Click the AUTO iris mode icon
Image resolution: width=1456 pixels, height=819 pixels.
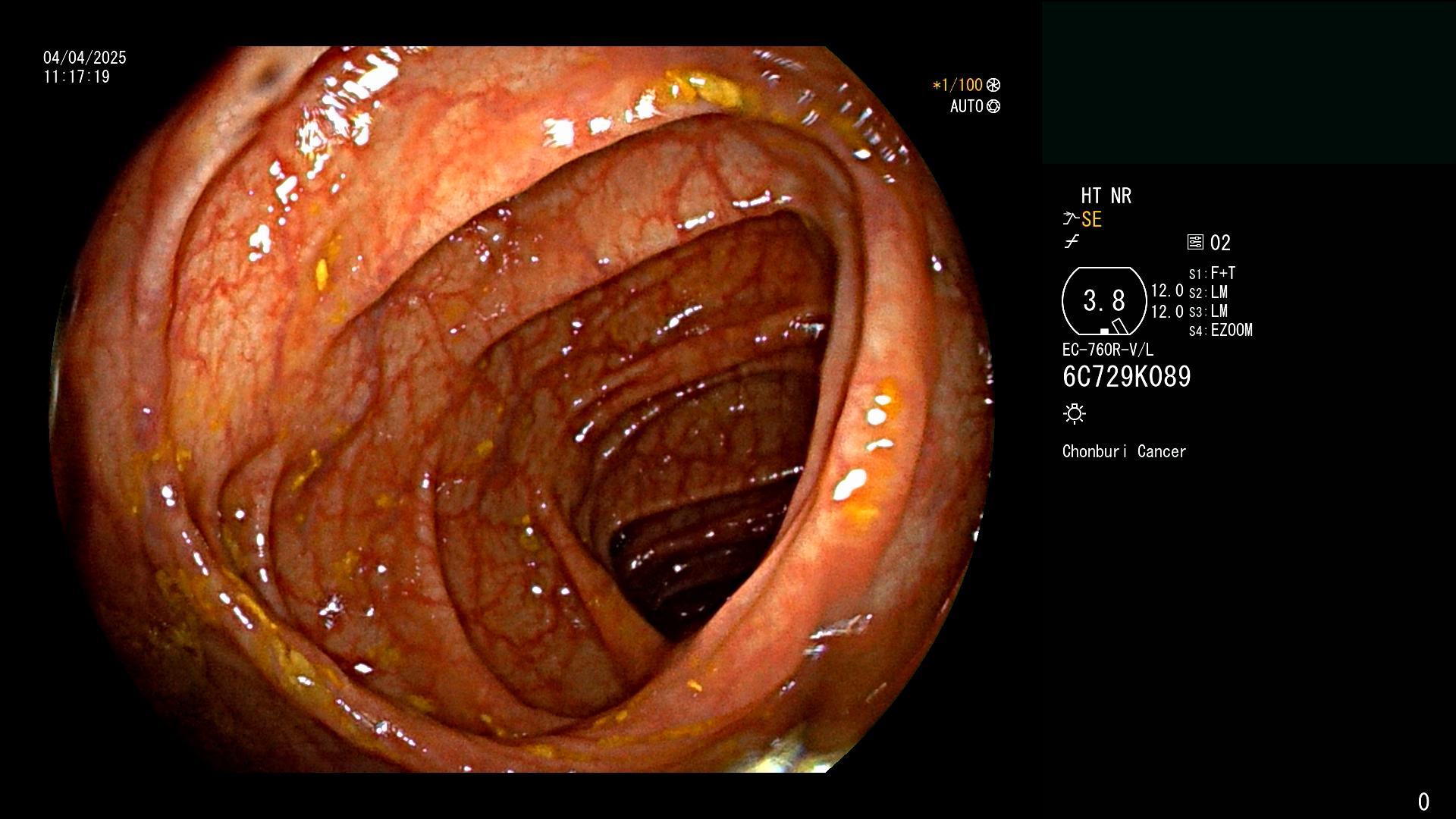click(x=993, y=106)
